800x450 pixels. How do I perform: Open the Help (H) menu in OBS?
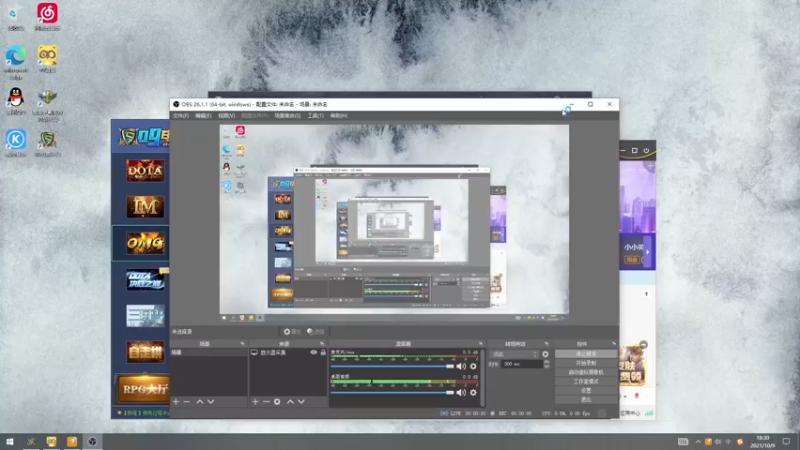pos(339,116)
